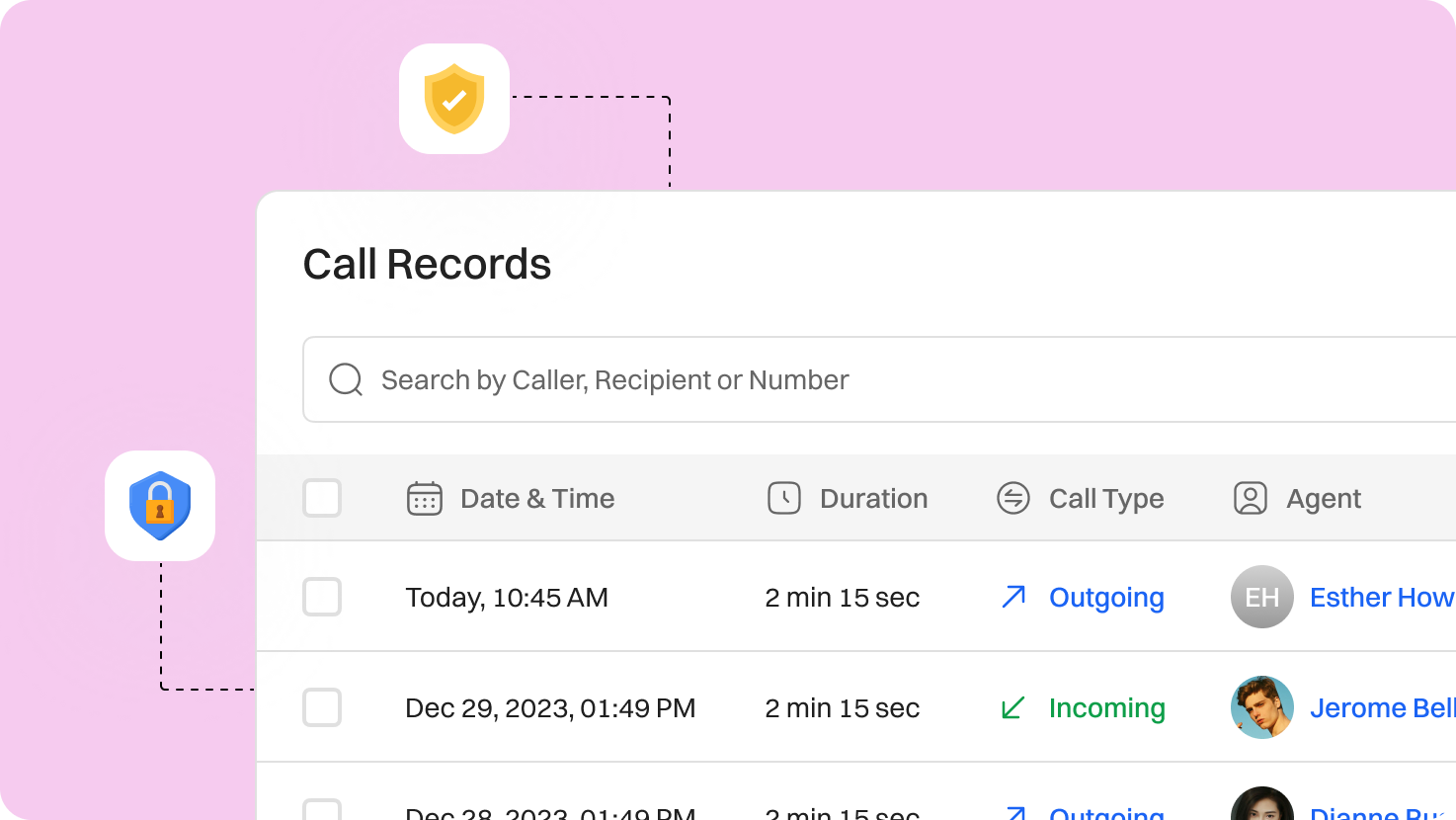Click the arrows icon beside Call Type

click(1012, 499)
